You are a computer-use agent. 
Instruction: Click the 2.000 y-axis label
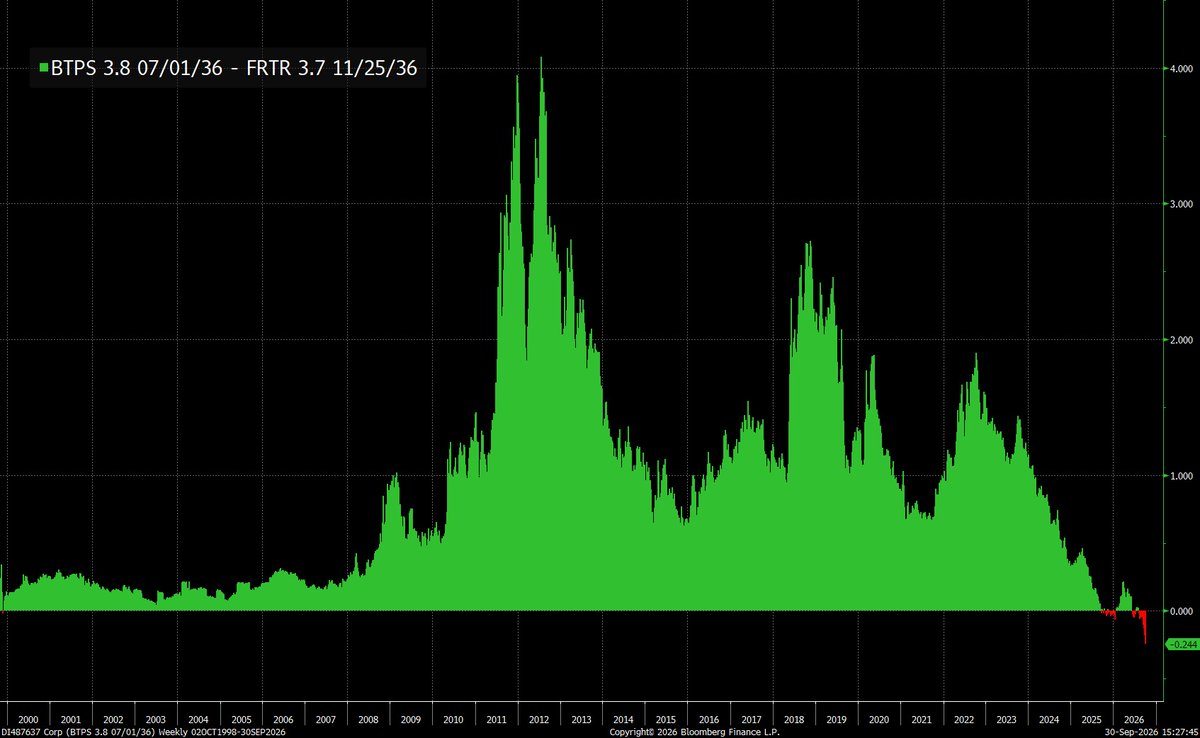coord(1182,340)
